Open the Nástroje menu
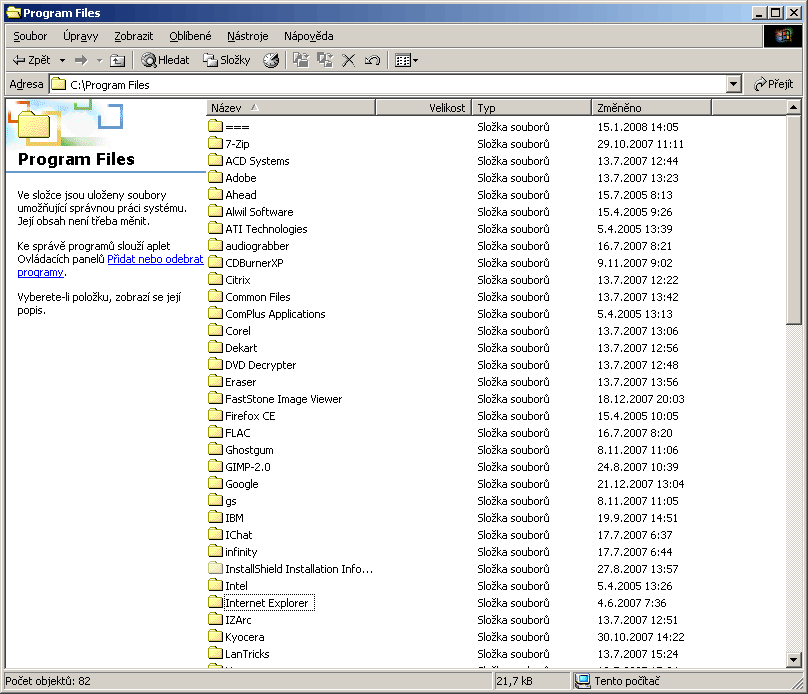Image resolution: width=808 pixels, height=694 pixels. [x=247, y=36]
